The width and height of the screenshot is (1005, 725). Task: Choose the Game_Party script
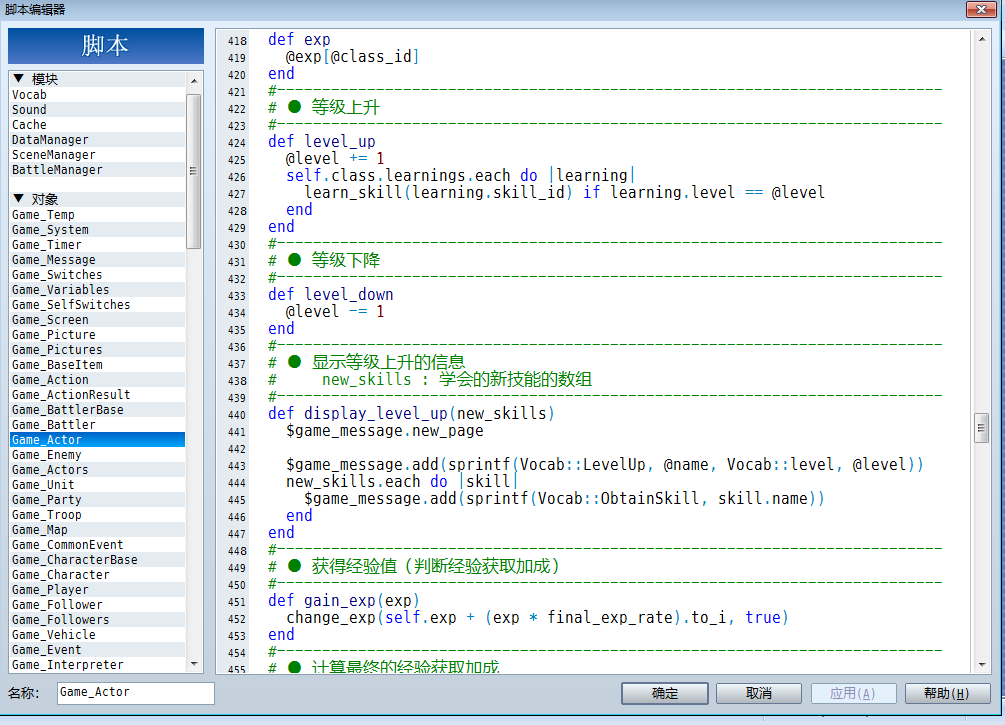click(x=97, y=500)
